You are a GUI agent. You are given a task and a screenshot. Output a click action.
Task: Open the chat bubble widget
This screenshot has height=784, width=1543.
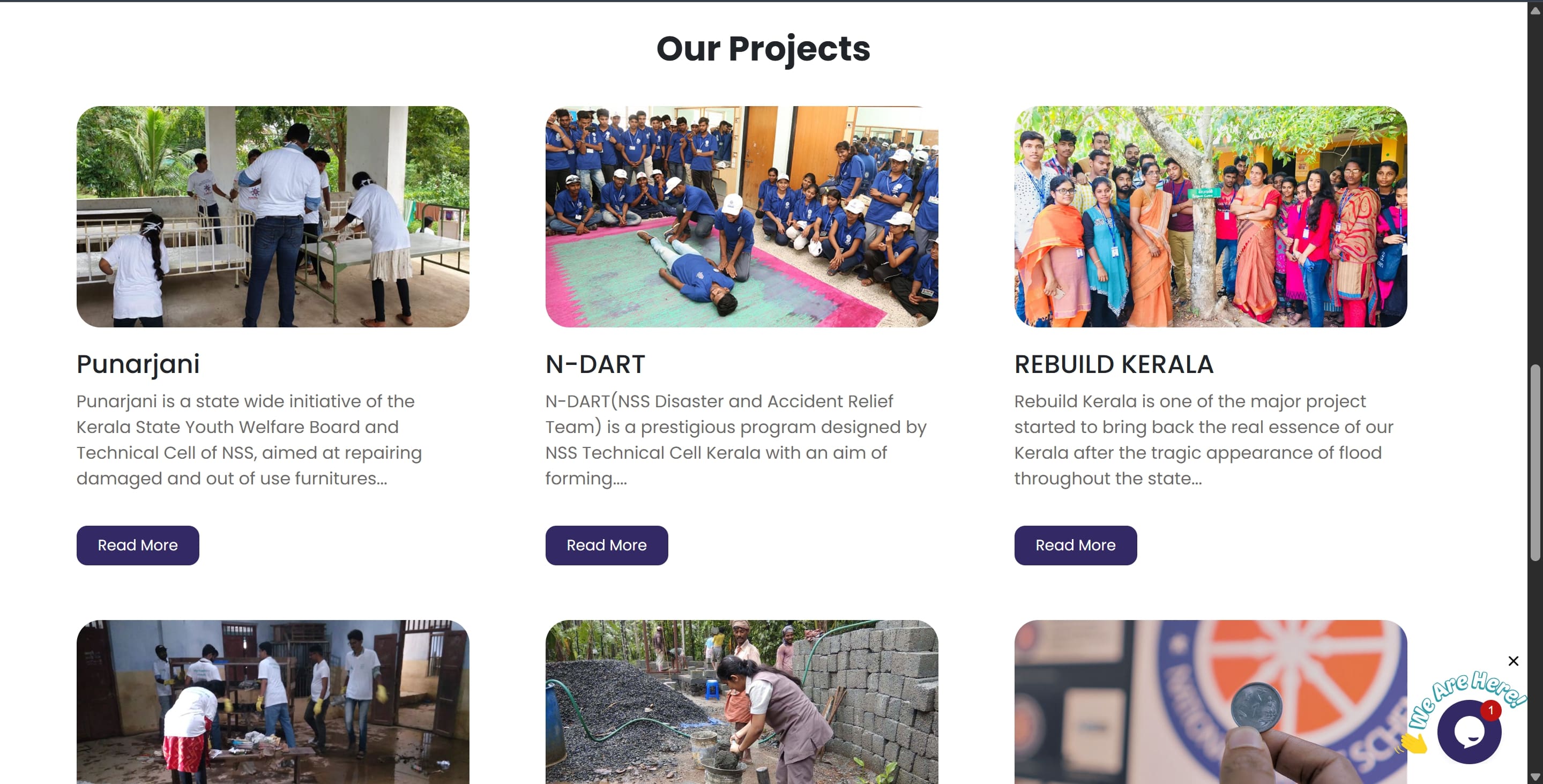pos(1468,732)
